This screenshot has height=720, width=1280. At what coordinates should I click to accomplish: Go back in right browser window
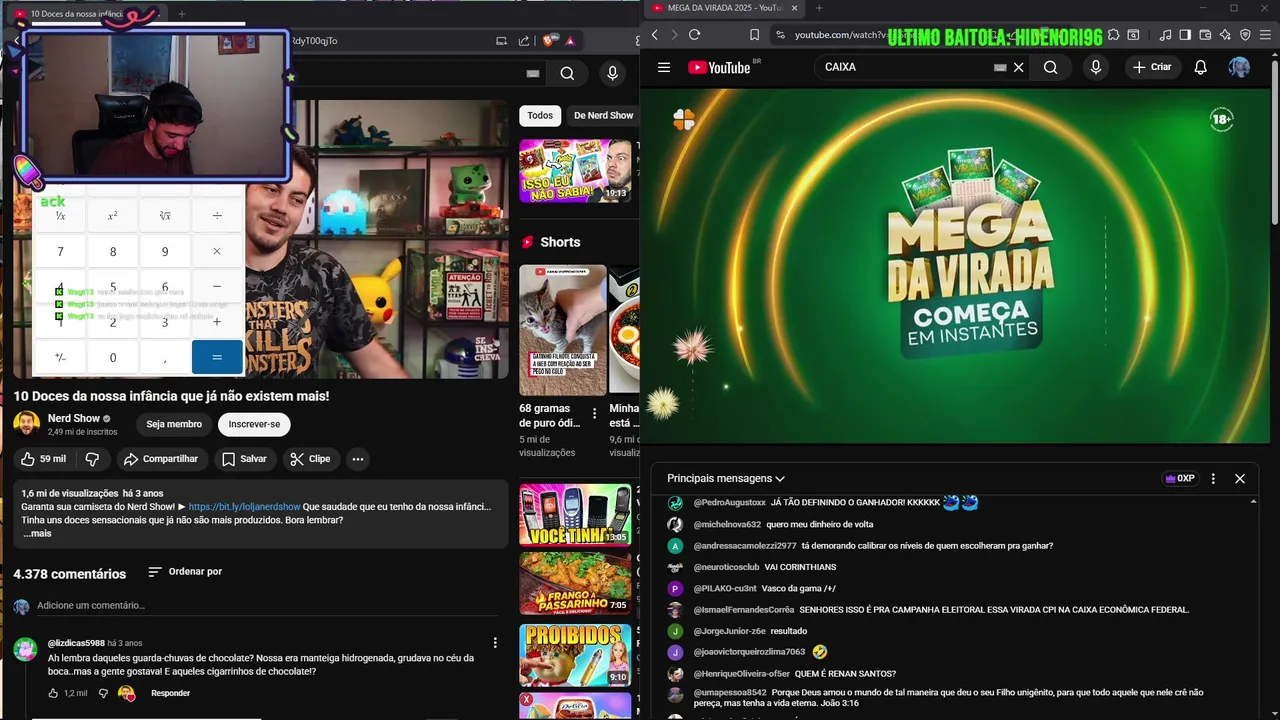point(655,35)
